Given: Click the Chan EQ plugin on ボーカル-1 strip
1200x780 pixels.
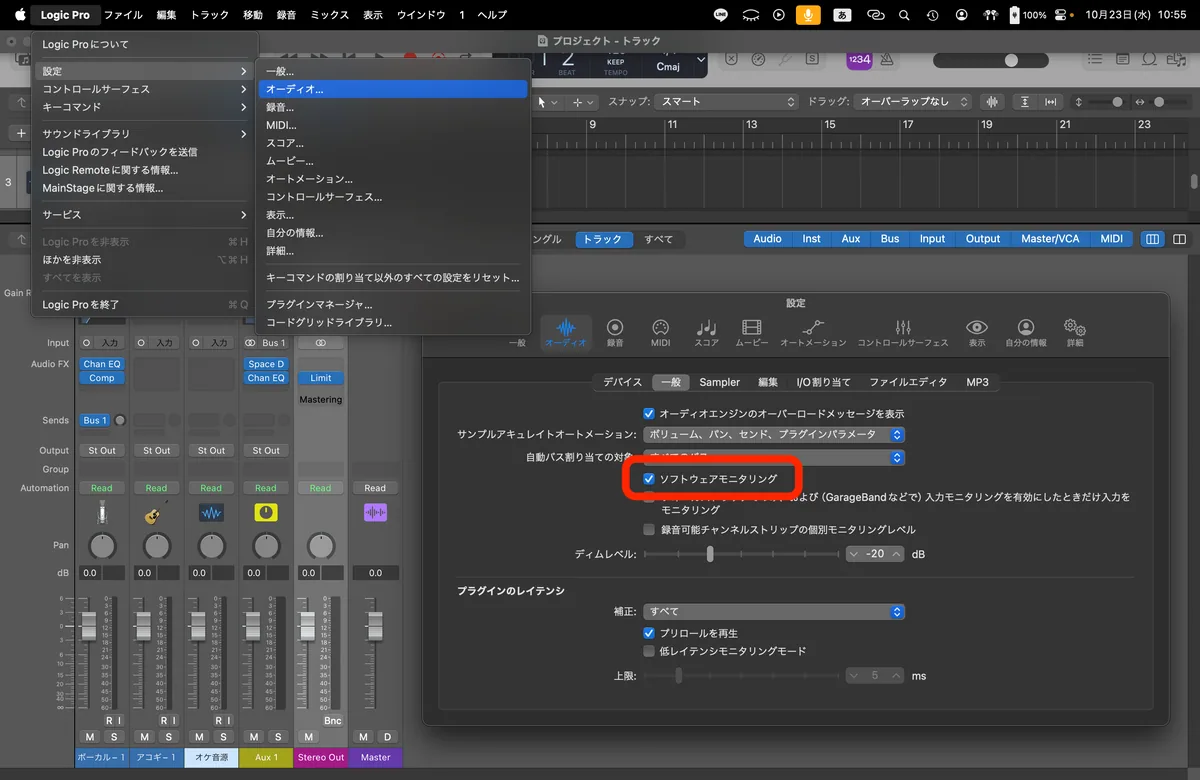Looking at the screenshot, I should [101, 364].
